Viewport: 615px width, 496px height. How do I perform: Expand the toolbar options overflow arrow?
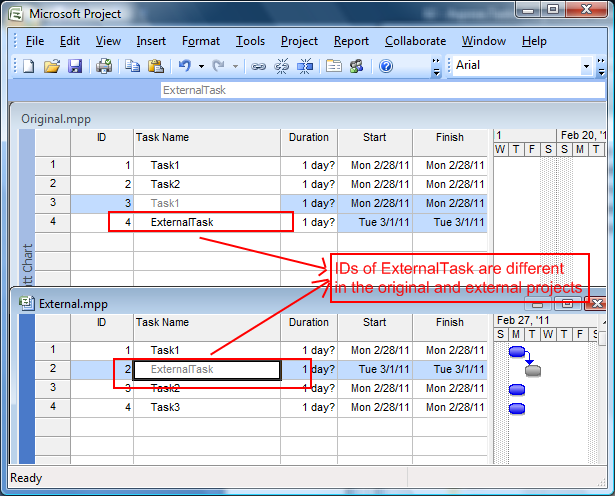436,66
